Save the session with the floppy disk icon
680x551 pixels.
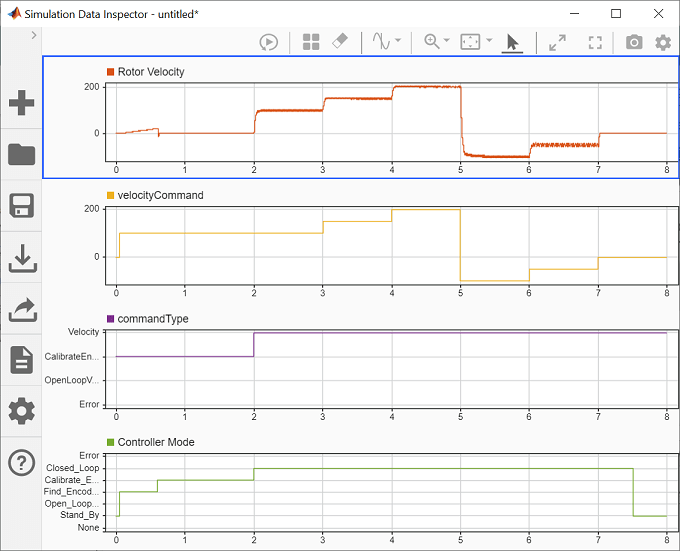[x=21, y=205]
